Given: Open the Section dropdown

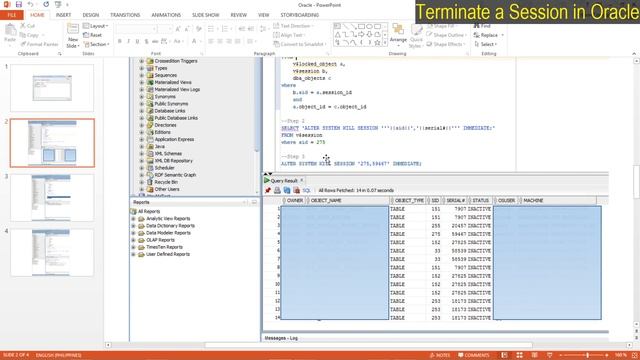Looking at the screenshot, I should point(96,44).
